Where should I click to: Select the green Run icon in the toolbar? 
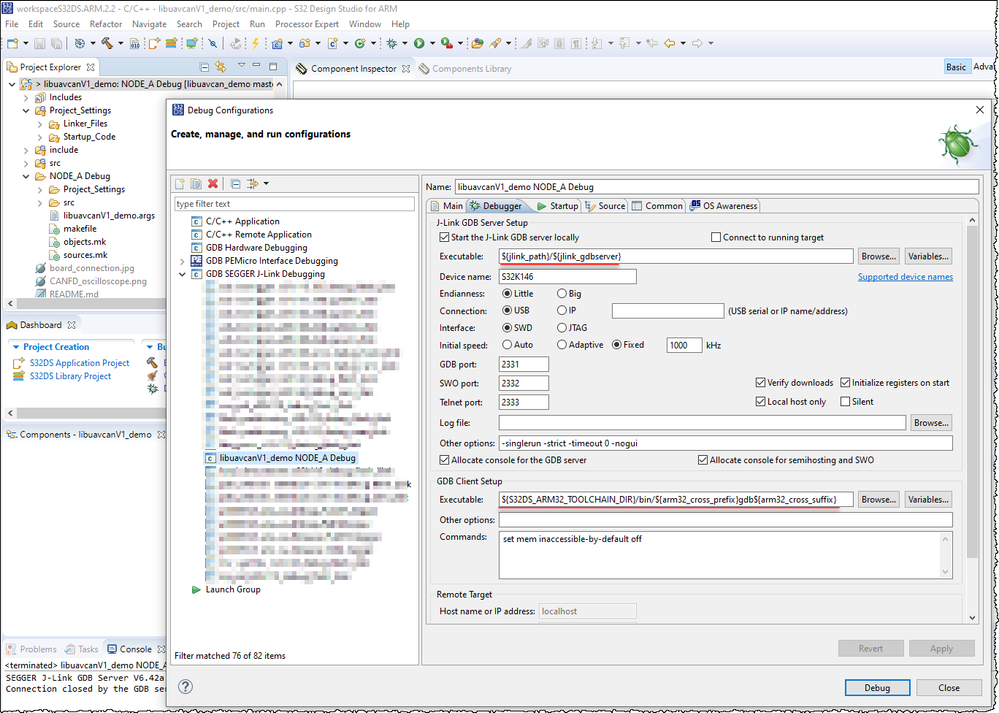(419, 43)
